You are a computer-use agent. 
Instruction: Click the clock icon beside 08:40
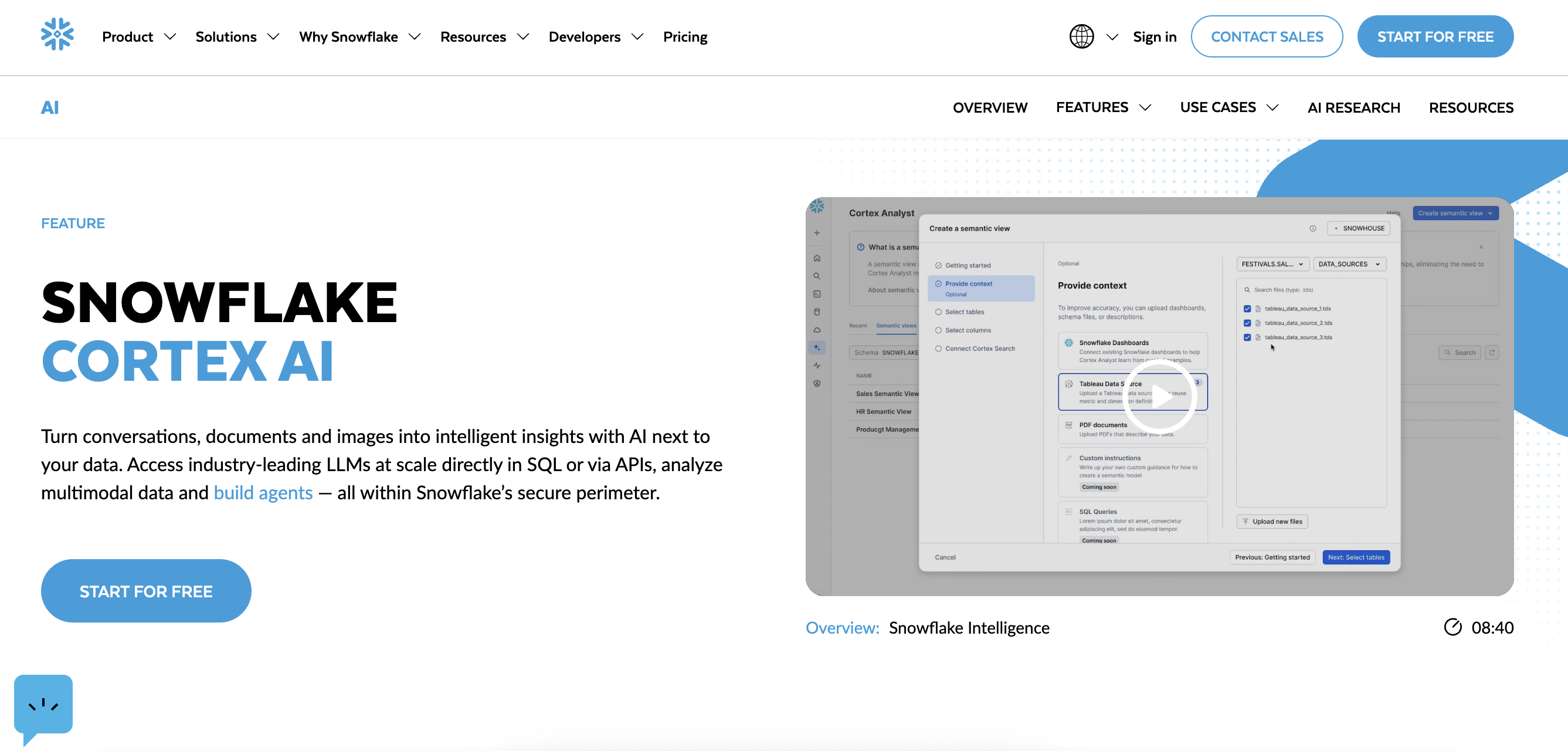[x=1452, y=627]
